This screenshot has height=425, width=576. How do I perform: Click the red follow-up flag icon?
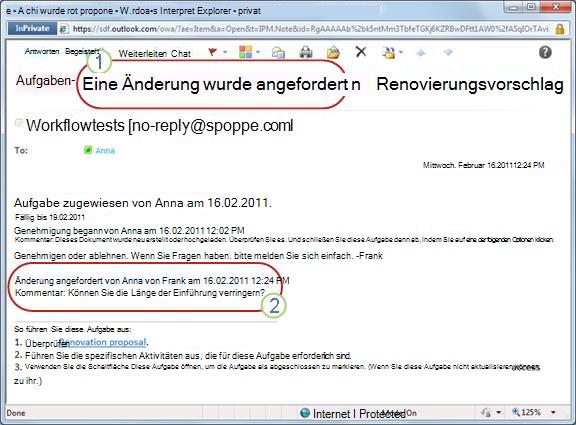click(x=212, y=52)
